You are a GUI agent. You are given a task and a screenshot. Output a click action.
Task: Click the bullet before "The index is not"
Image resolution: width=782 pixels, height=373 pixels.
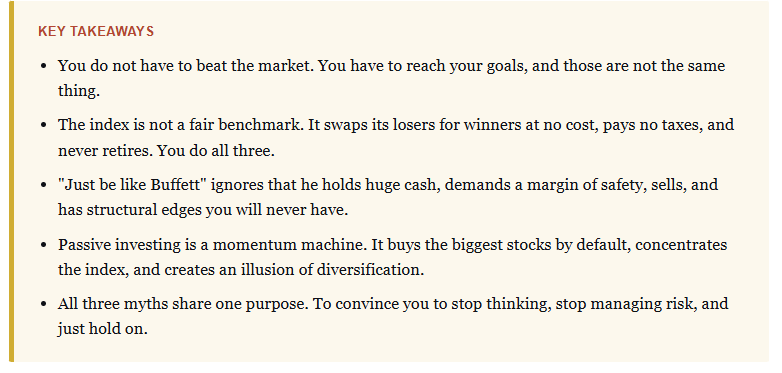pos(44,125)
